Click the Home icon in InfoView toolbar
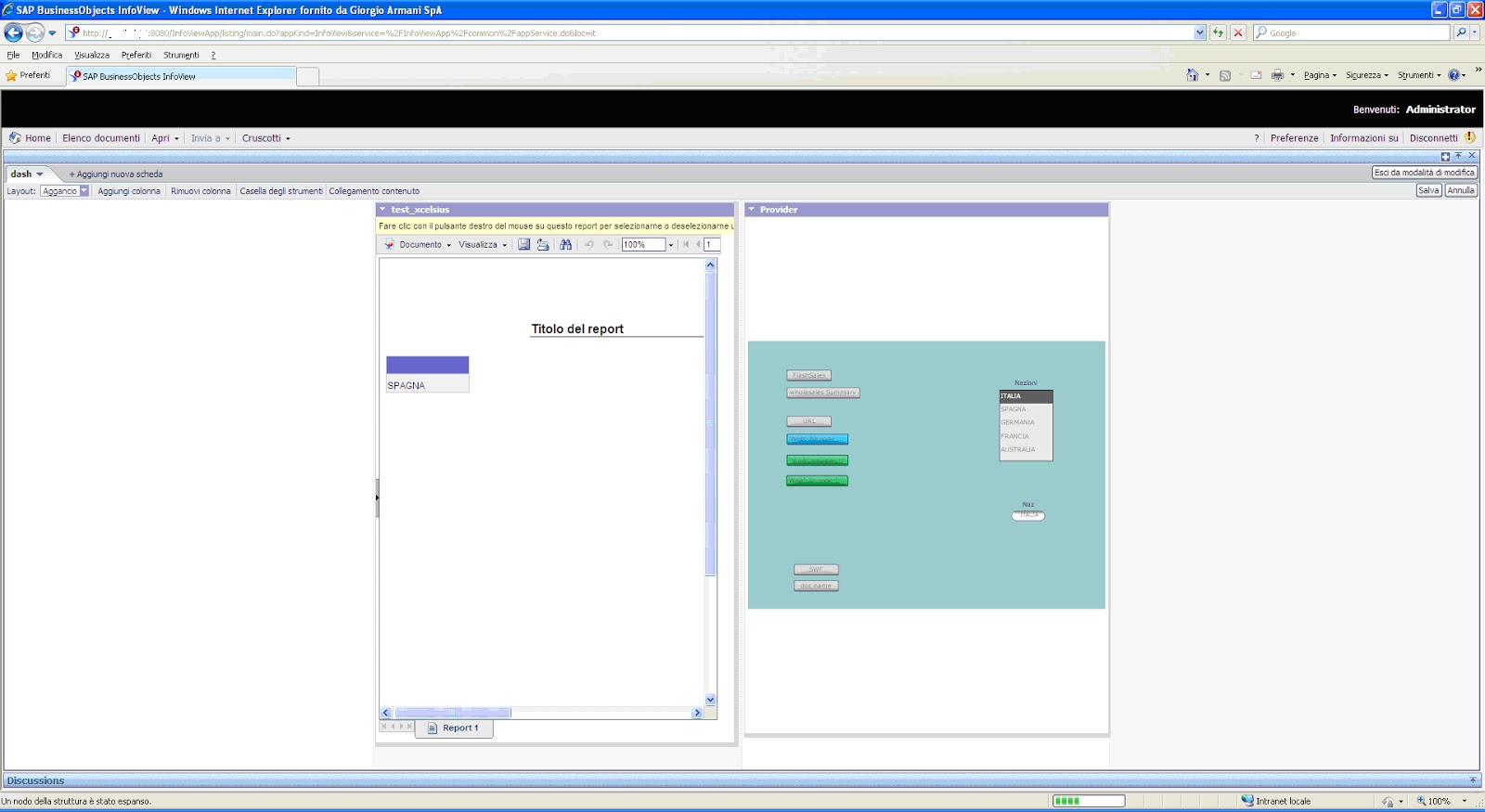Image resolution: width=1485 pixels, height=812 pixels. click(15, 137)
